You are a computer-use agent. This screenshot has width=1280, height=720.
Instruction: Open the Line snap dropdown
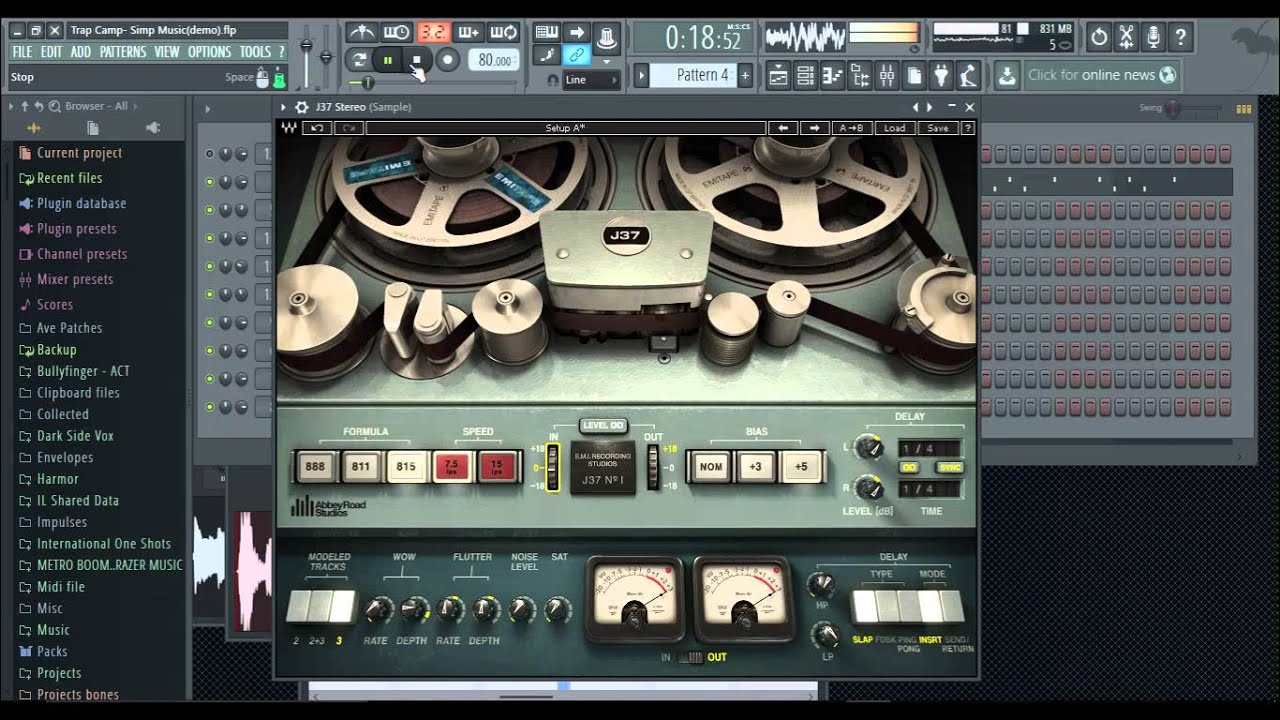pos(590,78)
